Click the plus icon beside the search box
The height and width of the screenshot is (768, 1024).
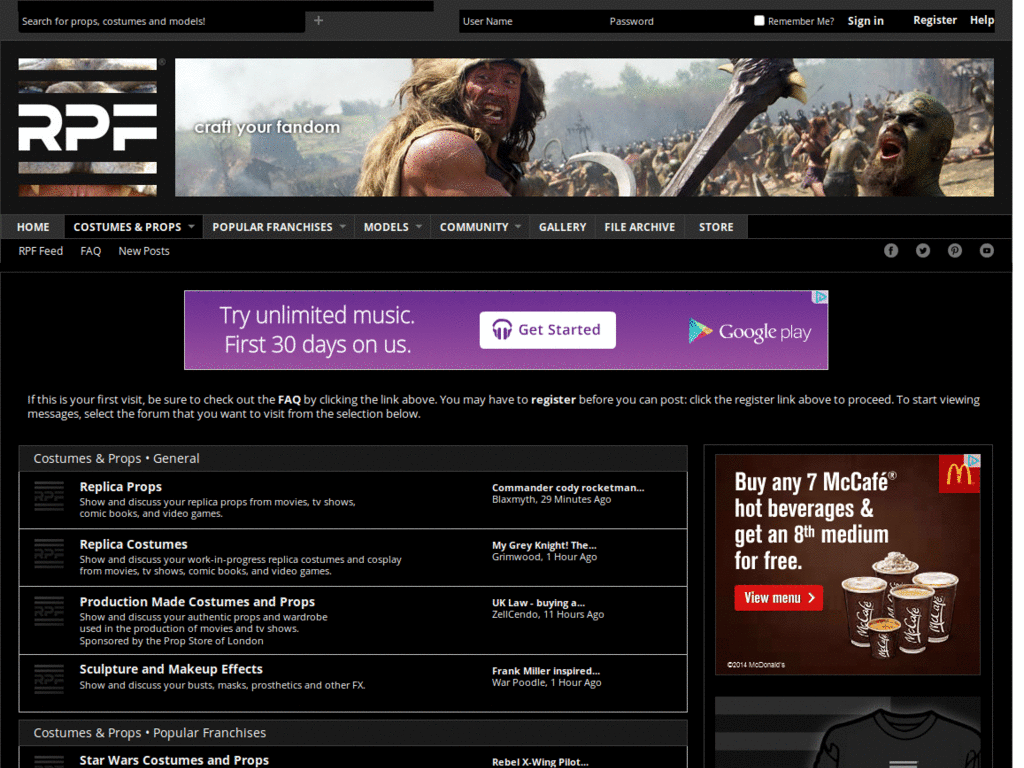(x=319, y=20)
